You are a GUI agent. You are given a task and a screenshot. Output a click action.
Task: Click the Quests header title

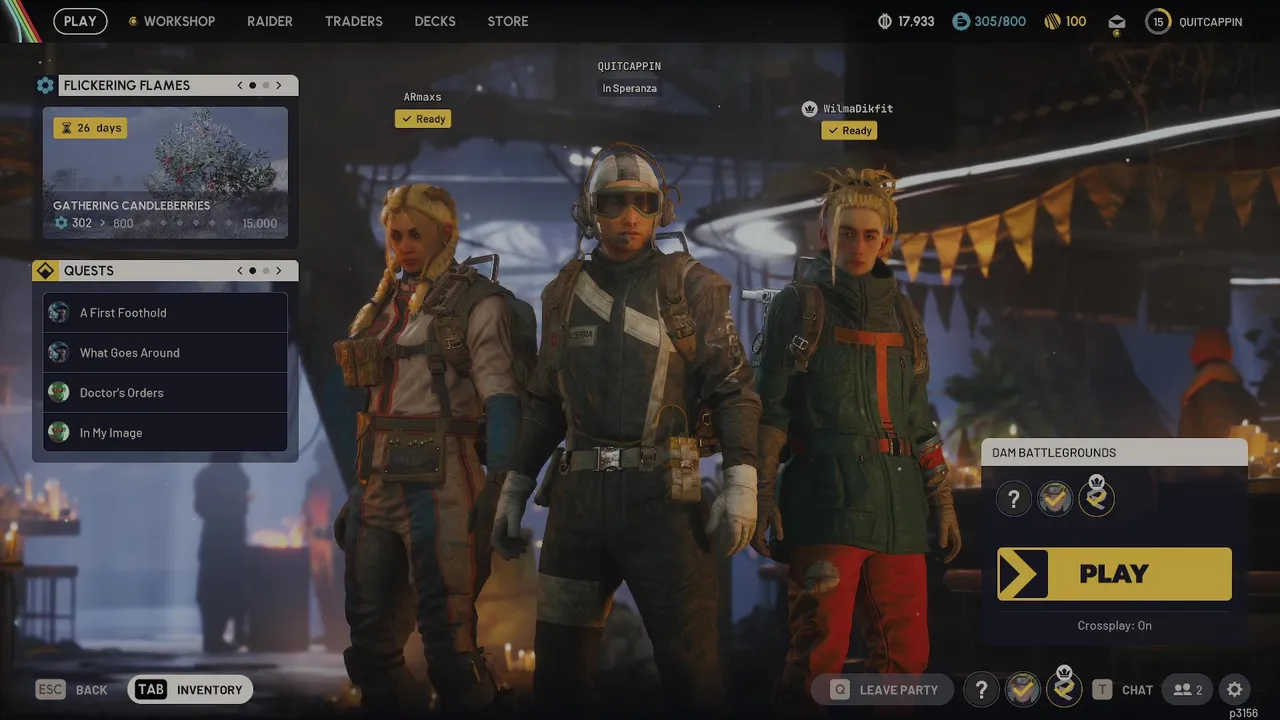click(89, 271)
